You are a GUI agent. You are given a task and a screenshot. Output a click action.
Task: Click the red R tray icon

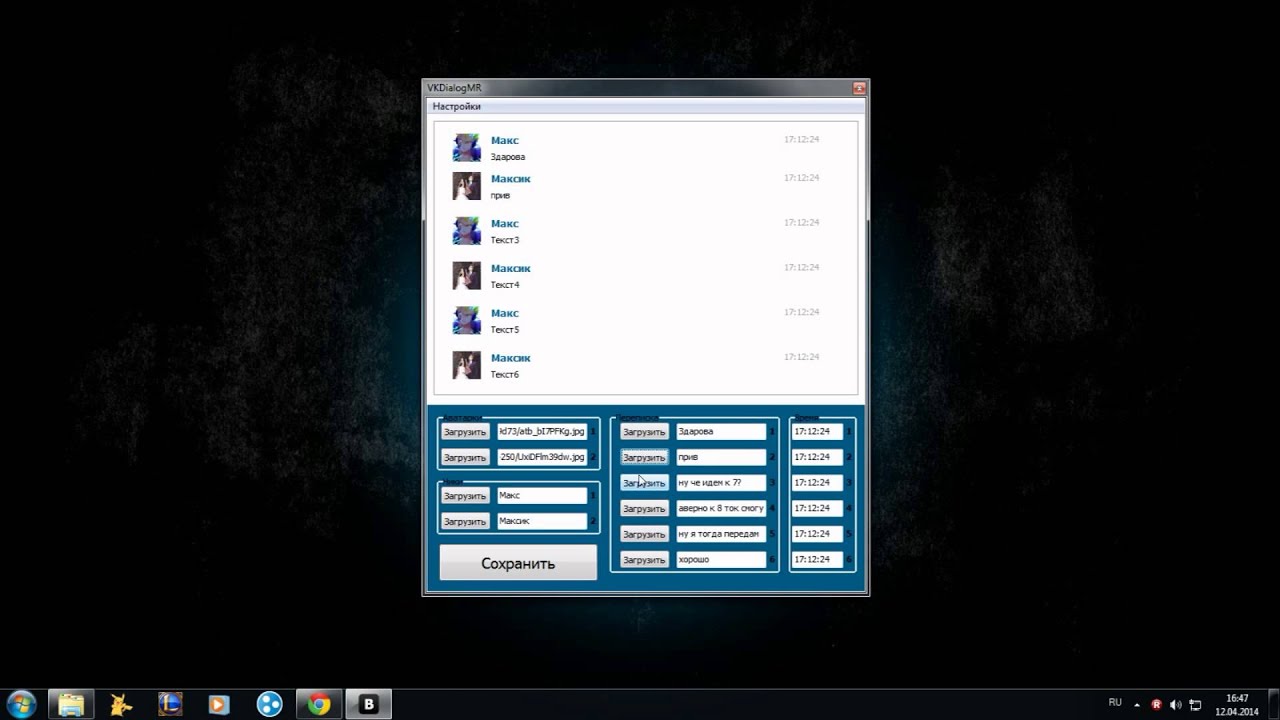coord(1157,704)
